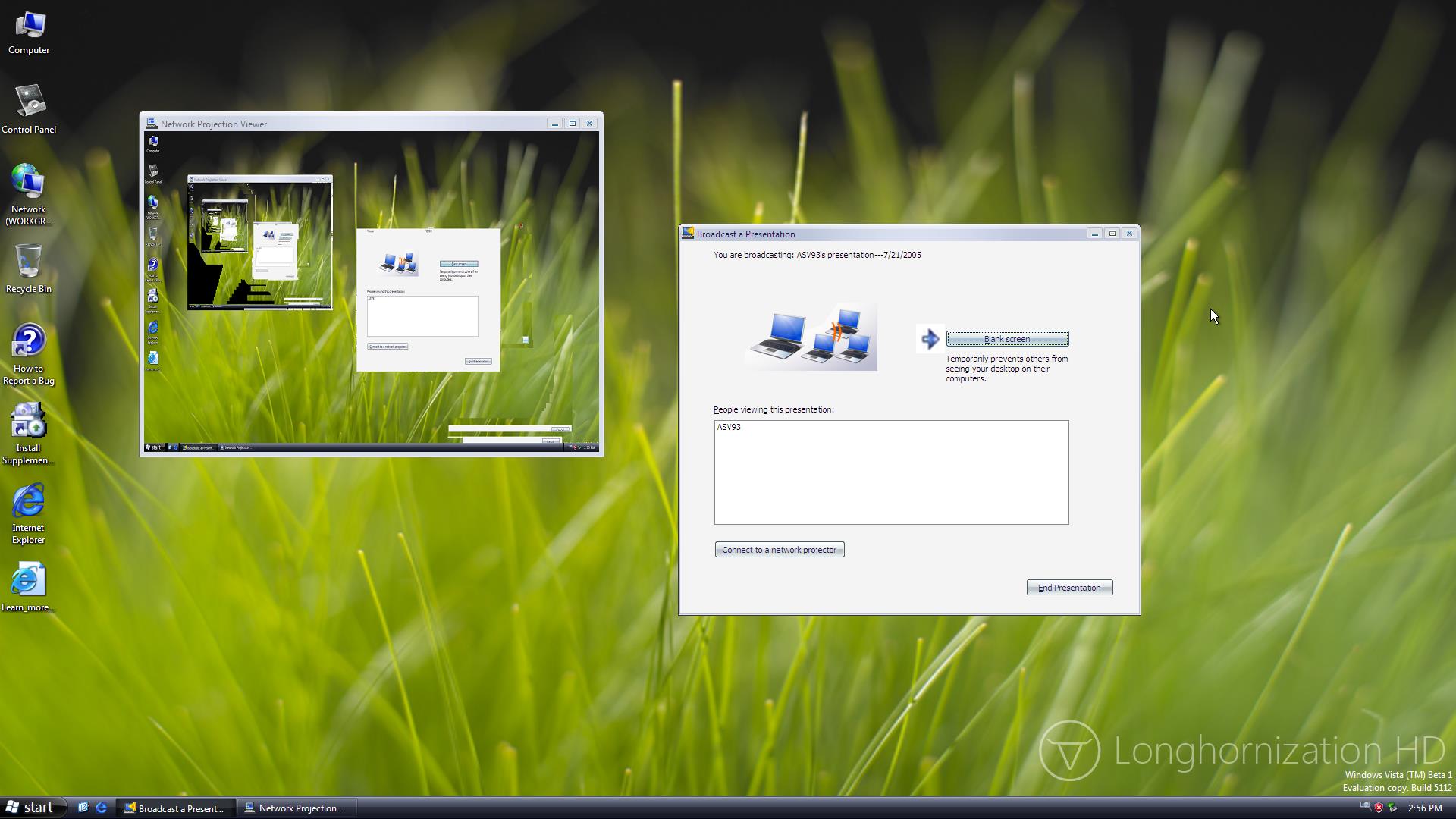Select Install Supplemental desktop icon
Screen dimensions: 1456x819
[x=29, y=432]
